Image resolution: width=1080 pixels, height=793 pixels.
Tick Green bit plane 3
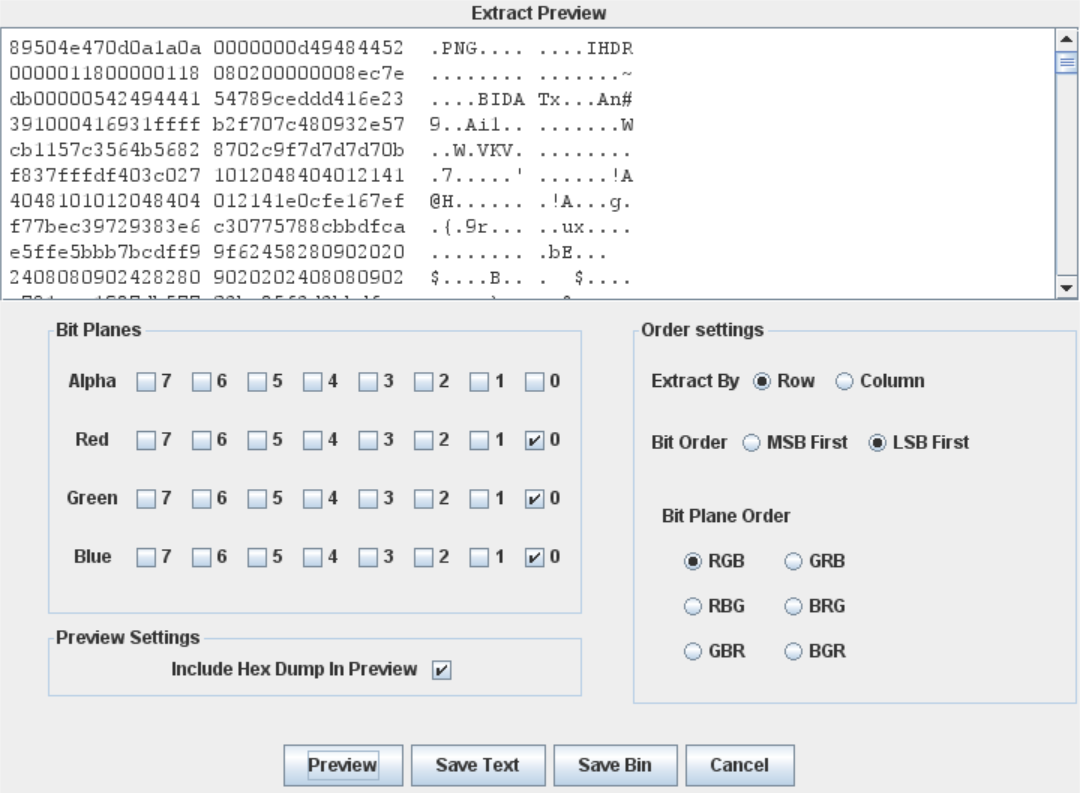tap(368, 499)
